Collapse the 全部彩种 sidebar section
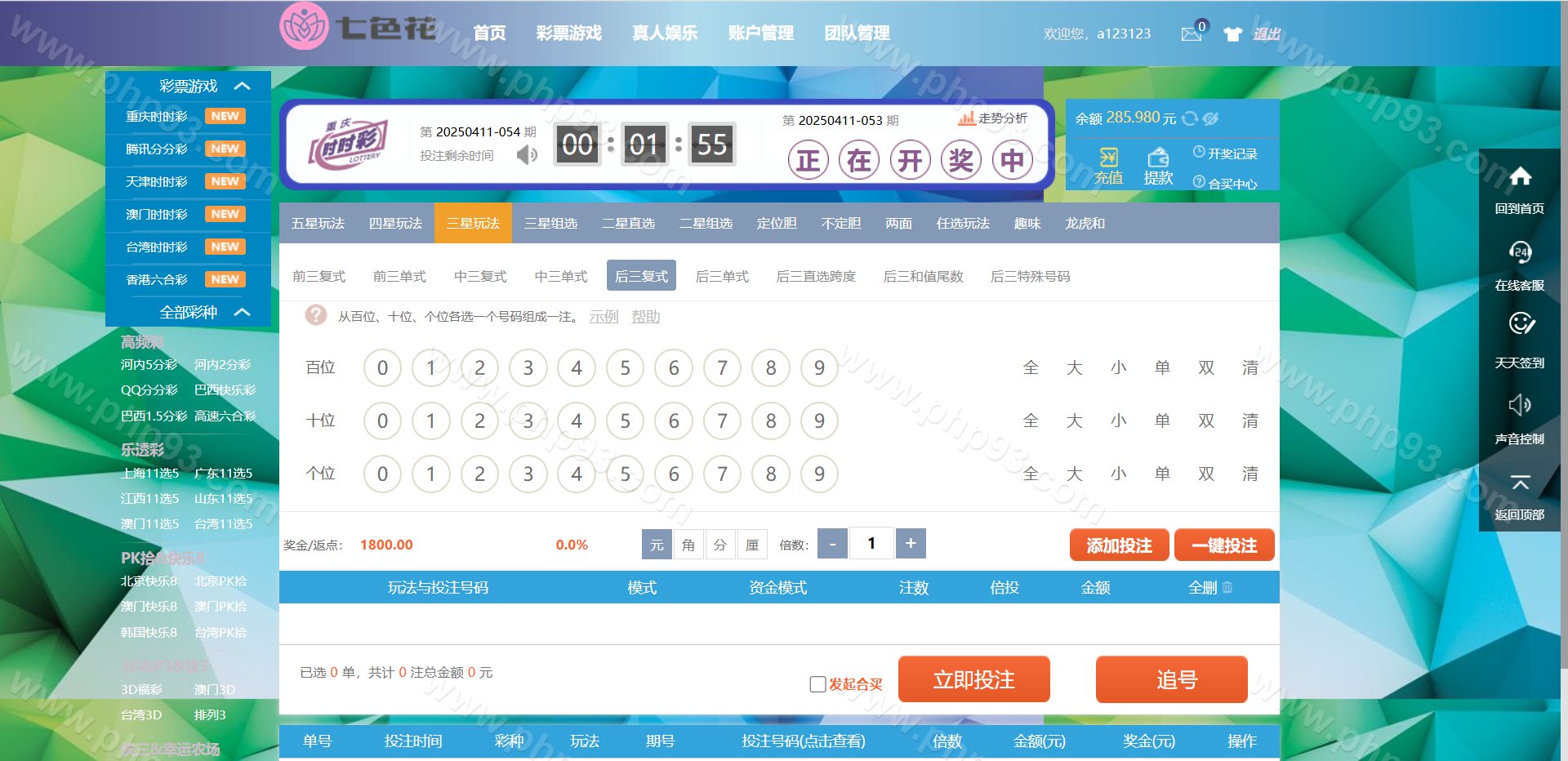Screen dimensions: 1568x761 click(242, 312)
